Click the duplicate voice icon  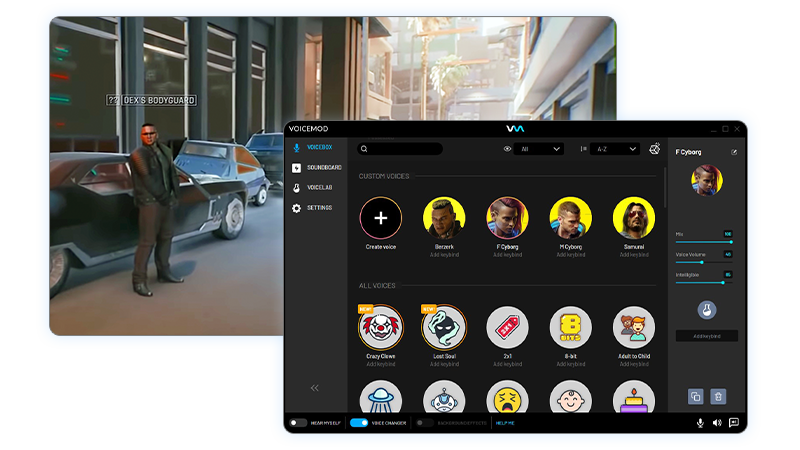coord(695,396)
